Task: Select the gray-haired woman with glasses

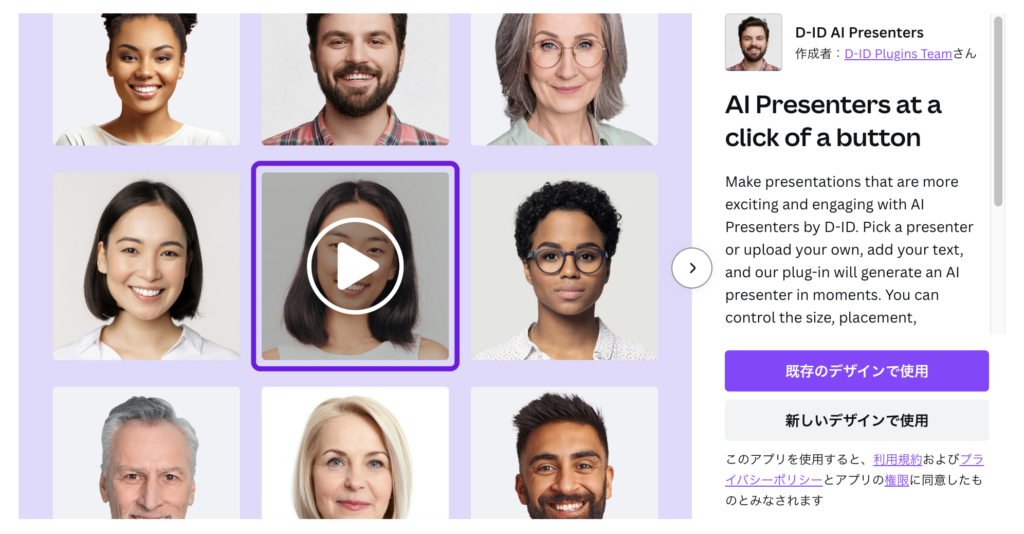Action: [x=564, y=79]
